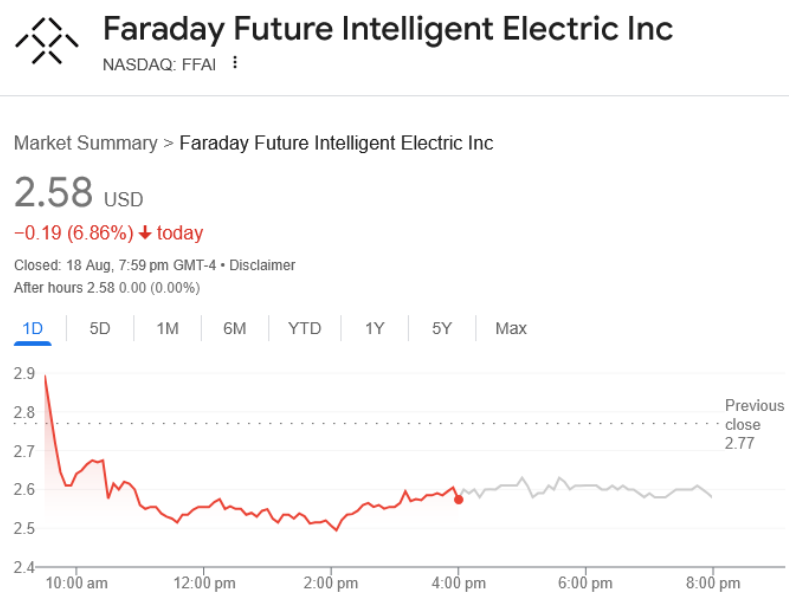Select the 1D chart range tab

(x=32, y=328)
